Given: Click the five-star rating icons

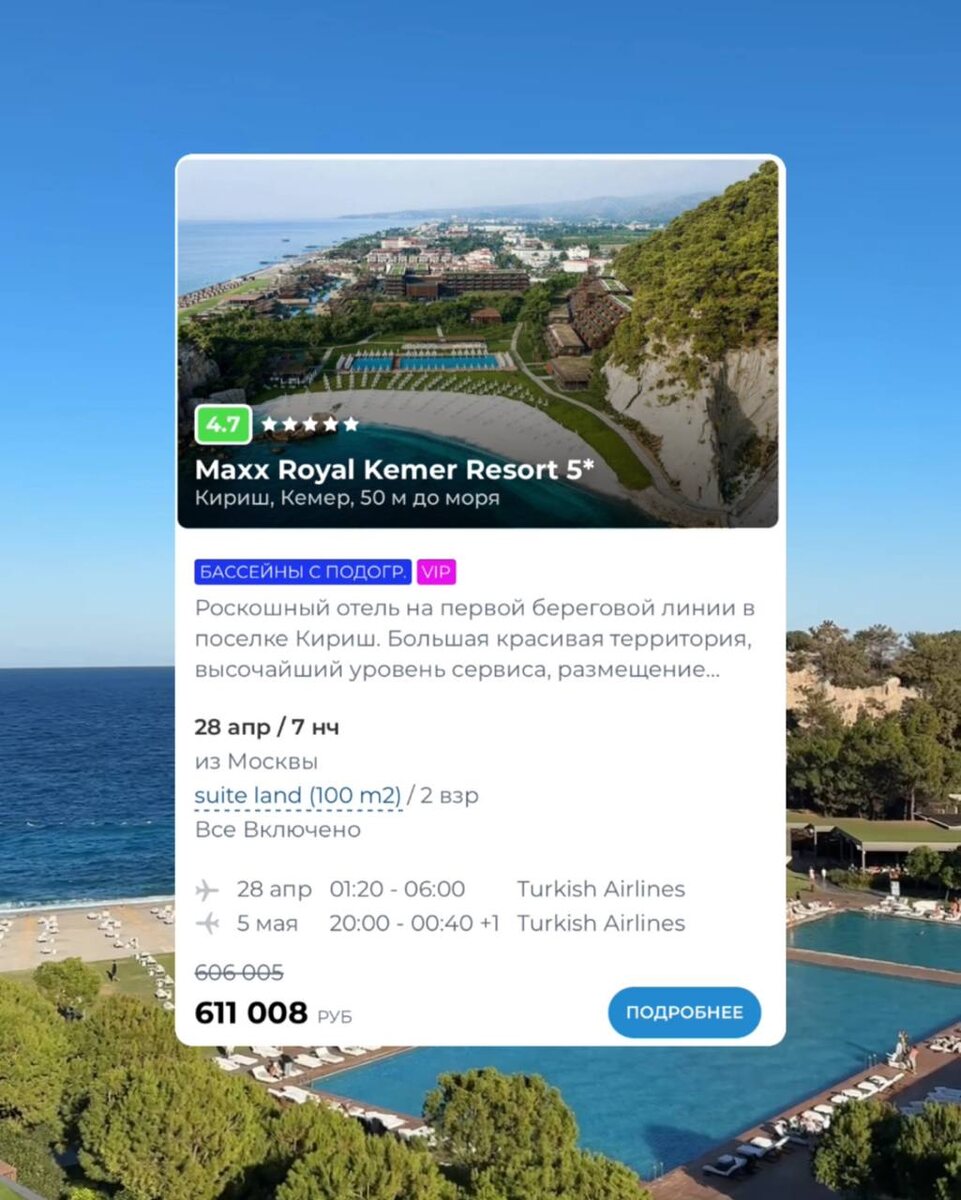Looking at the screenshot, I should click(310, 424).
